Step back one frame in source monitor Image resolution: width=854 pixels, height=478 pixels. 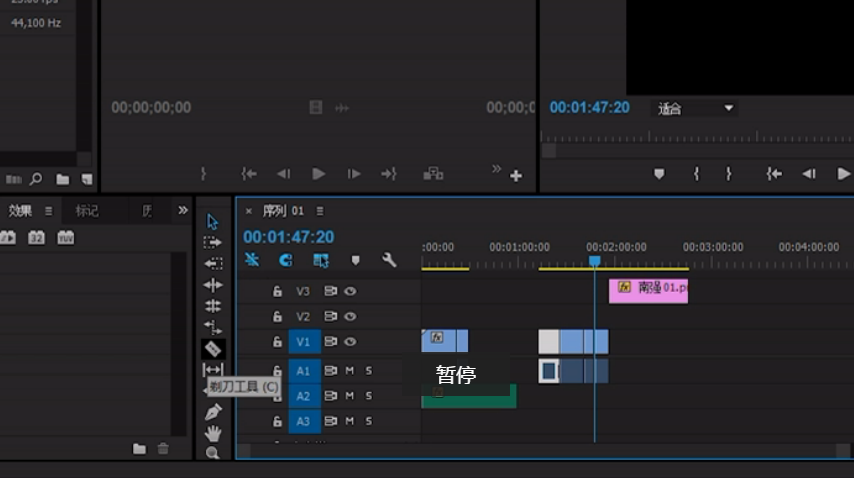pos(284,174)
